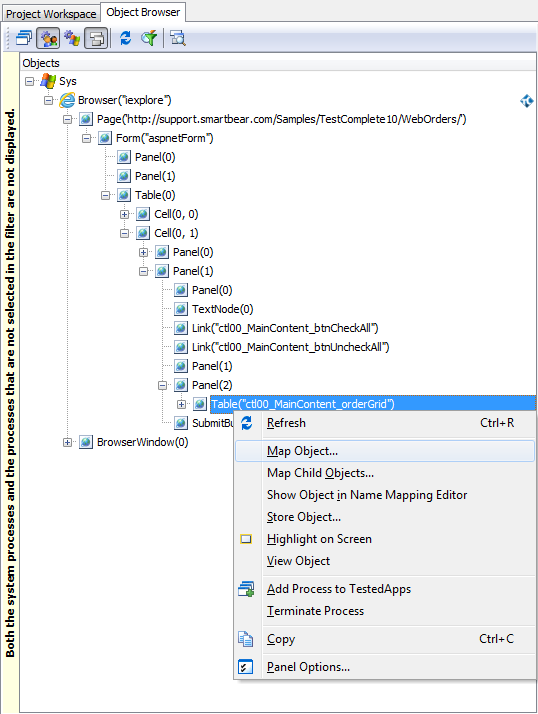This screenshot has height=714, width=538.
Task: Toggle the Show Invisible Objects toolbar button
Action: tap(96, 38)
